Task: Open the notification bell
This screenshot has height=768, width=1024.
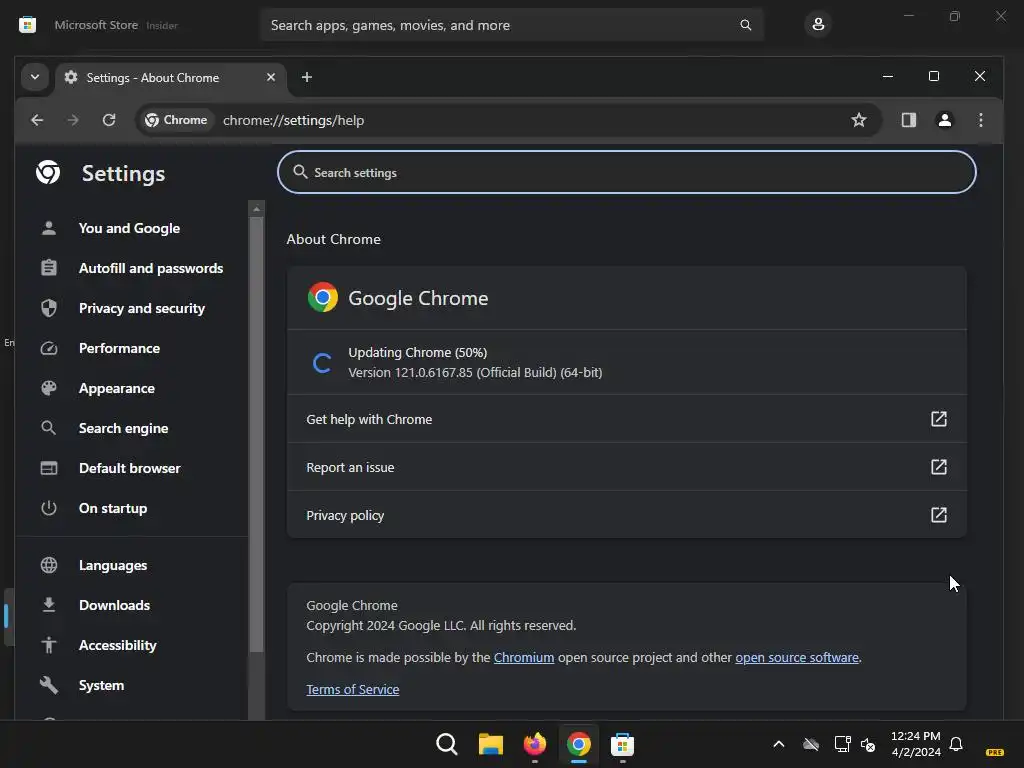Action: 956,744
